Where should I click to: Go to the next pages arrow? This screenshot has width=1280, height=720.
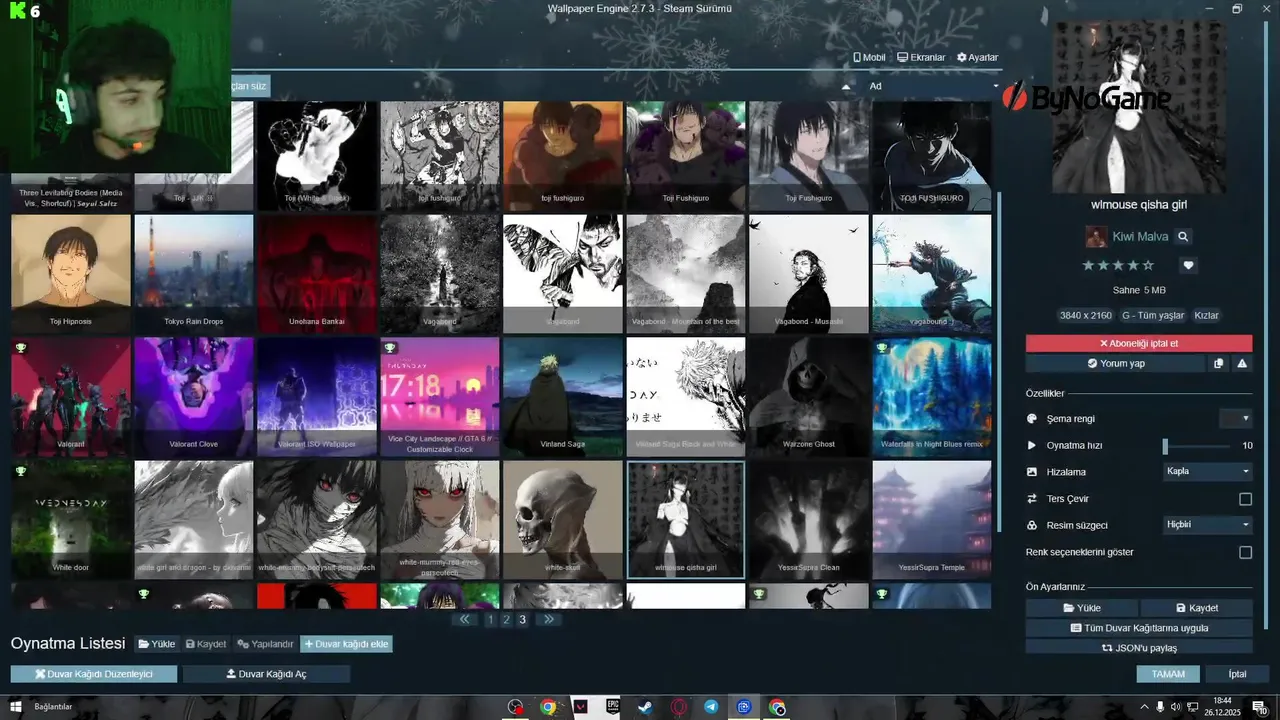coord(548,619)
